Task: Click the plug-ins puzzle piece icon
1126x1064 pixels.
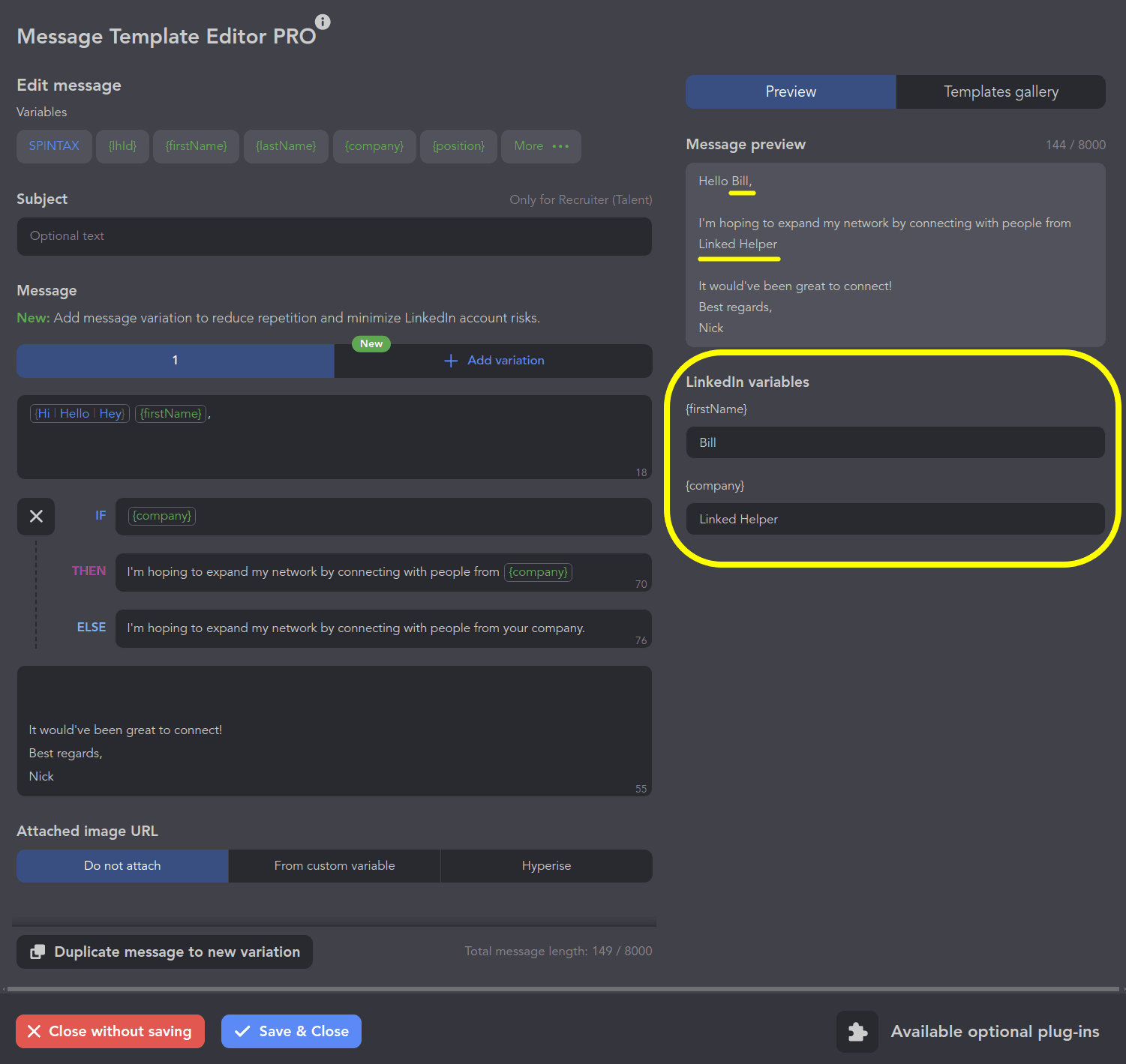Action: (857, 1032)
